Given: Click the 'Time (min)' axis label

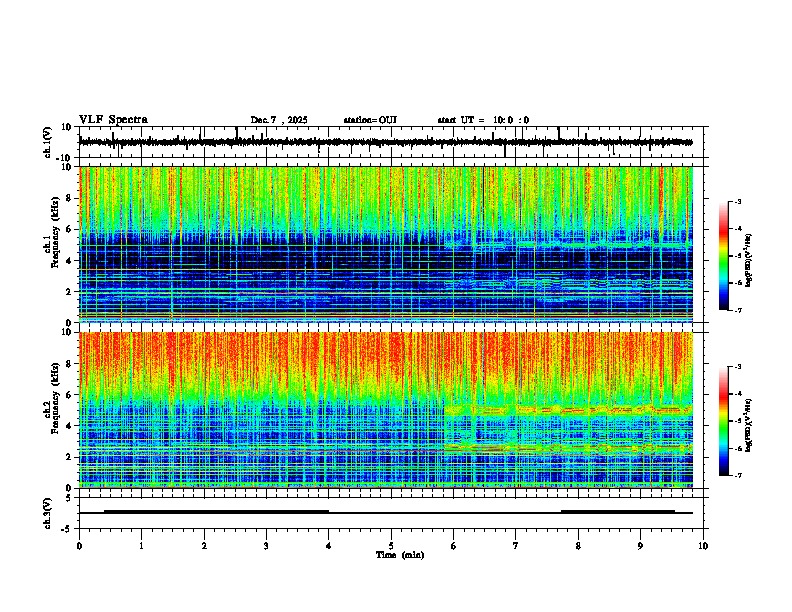Looking at the screenshot, I should (400, 555).
